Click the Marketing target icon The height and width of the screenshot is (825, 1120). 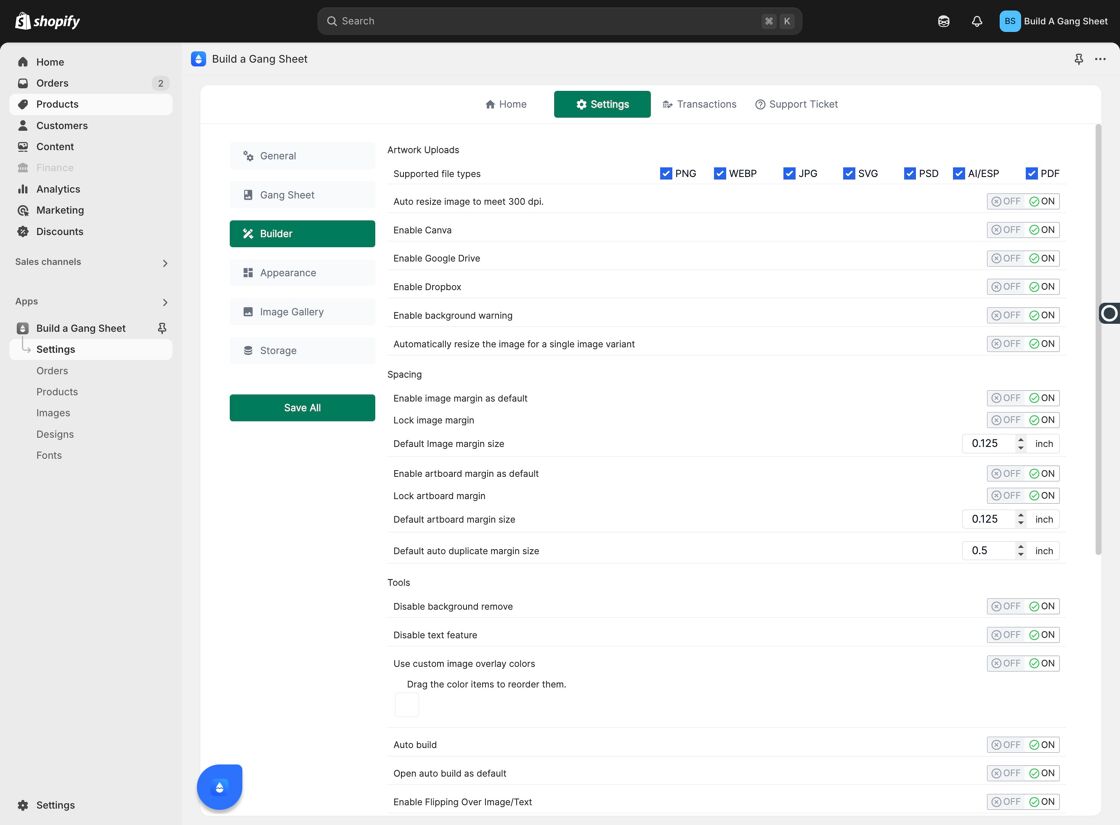coord(23,210)
